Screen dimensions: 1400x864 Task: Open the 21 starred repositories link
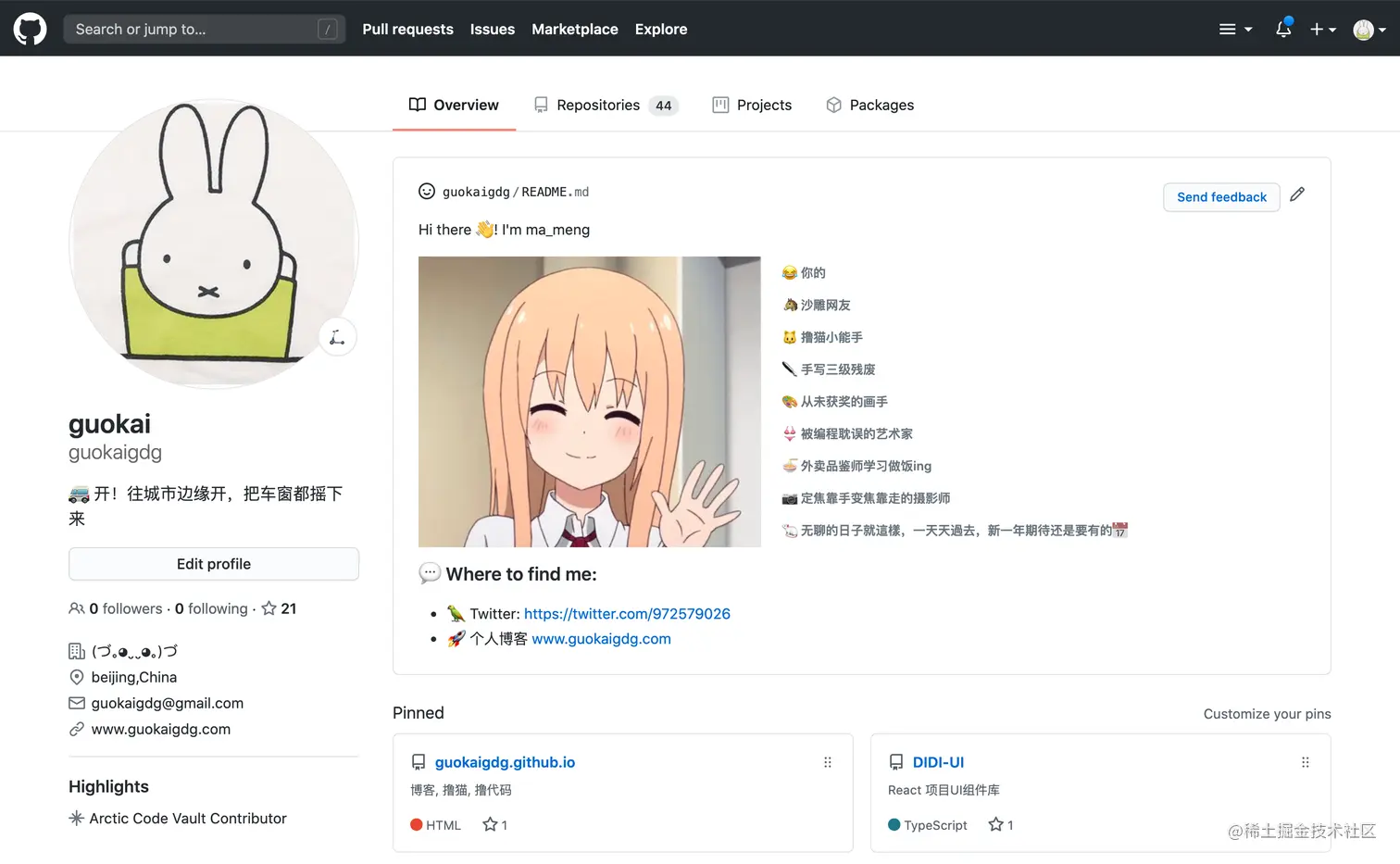pyautogui.click(x=279, y=608)
